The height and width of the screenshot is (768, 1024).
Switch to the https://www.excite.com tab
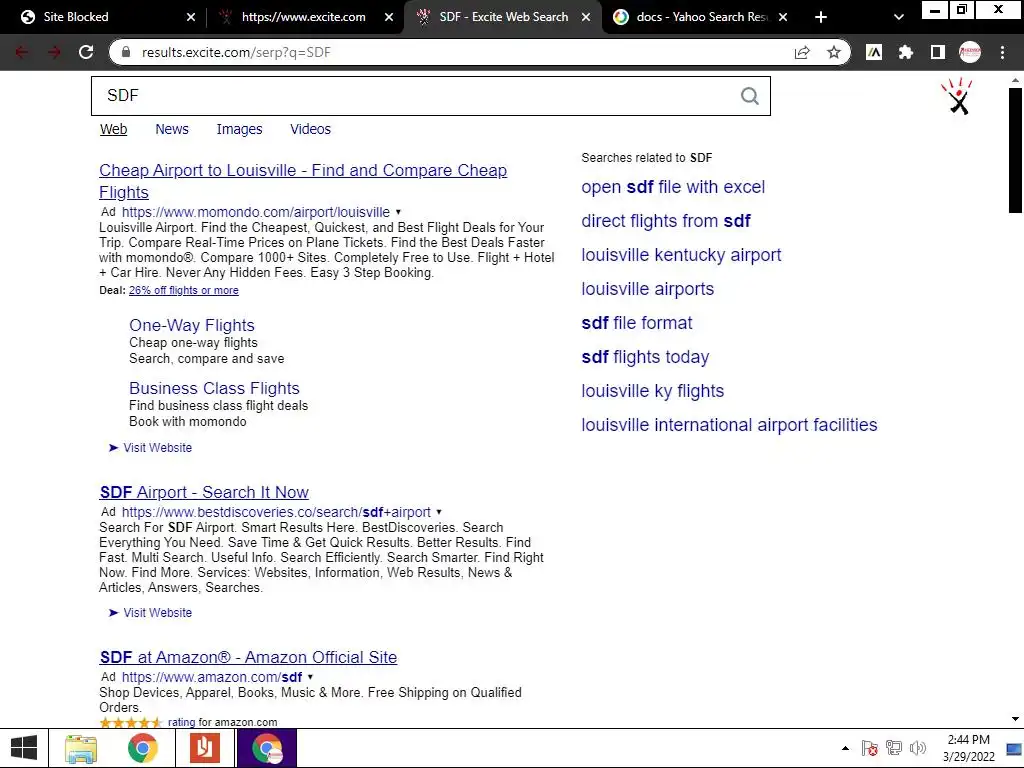303,17
